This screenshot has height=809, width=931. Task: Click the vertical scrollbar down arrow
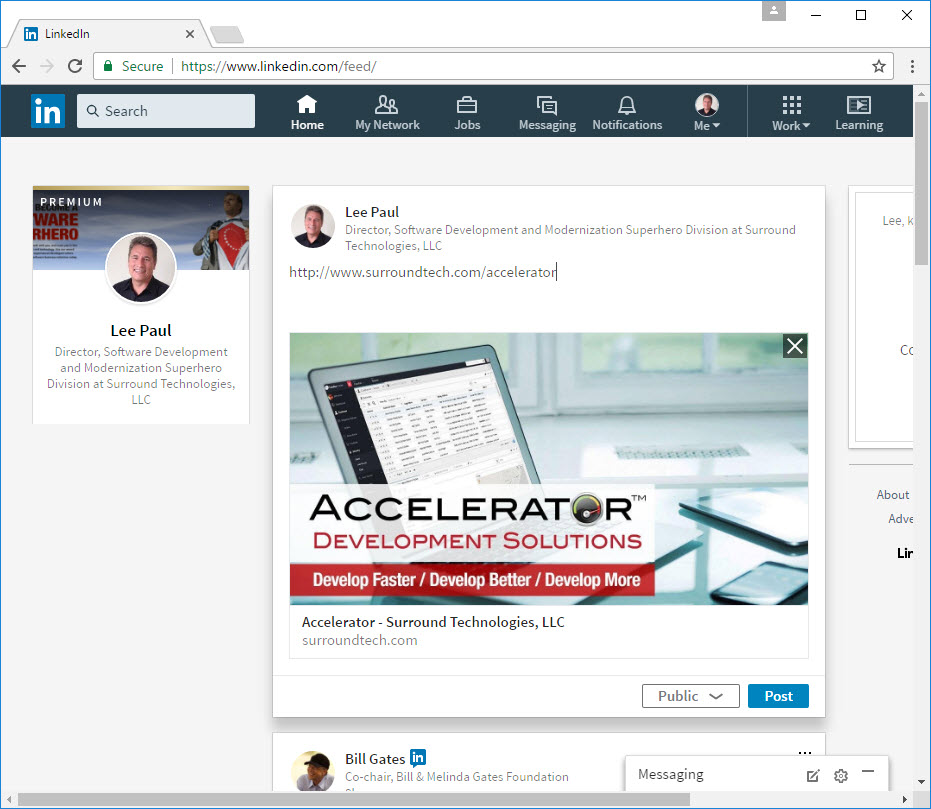921,782
